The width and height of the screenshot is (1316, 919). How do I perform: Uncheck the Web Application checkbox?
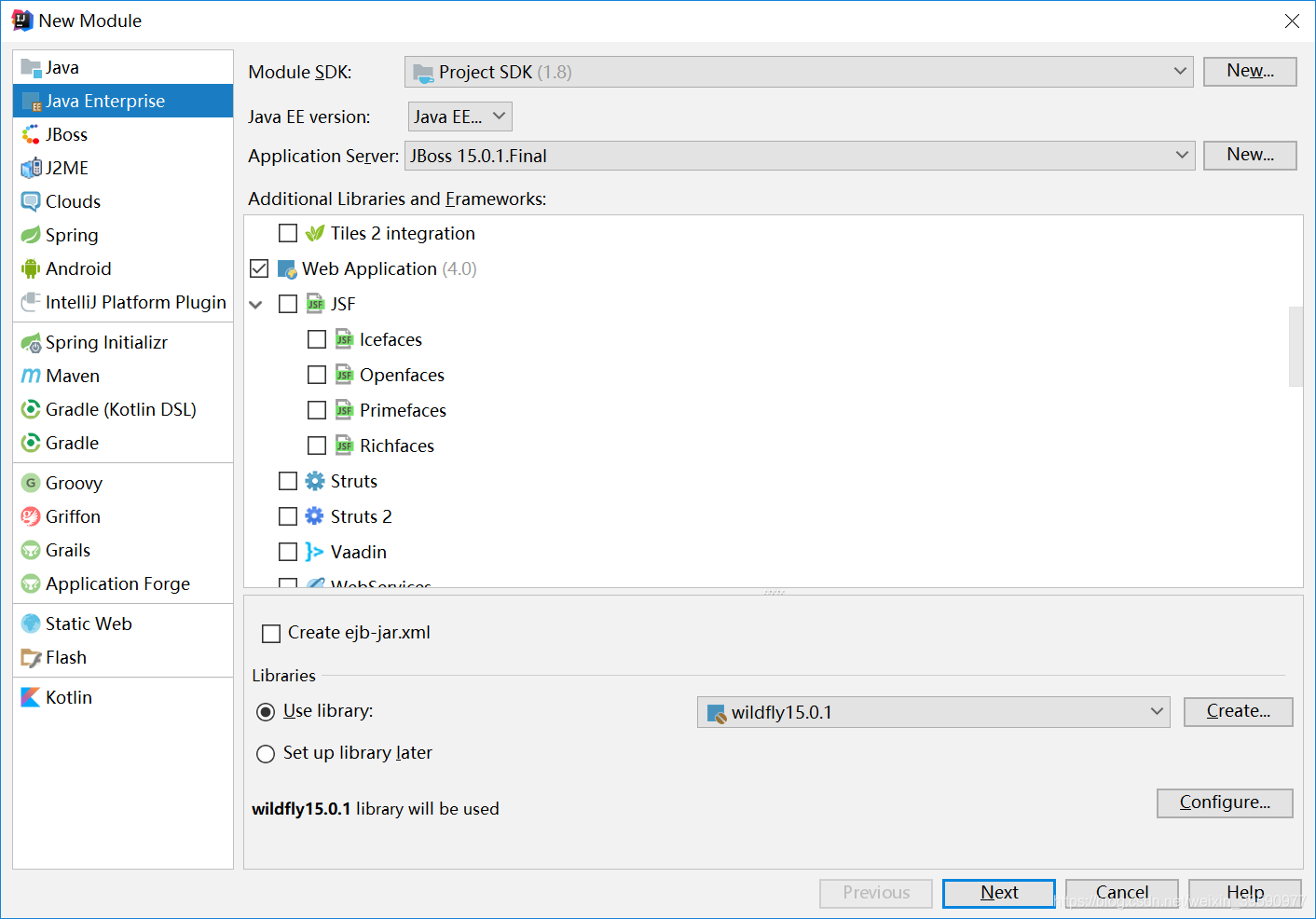point(258,268)
